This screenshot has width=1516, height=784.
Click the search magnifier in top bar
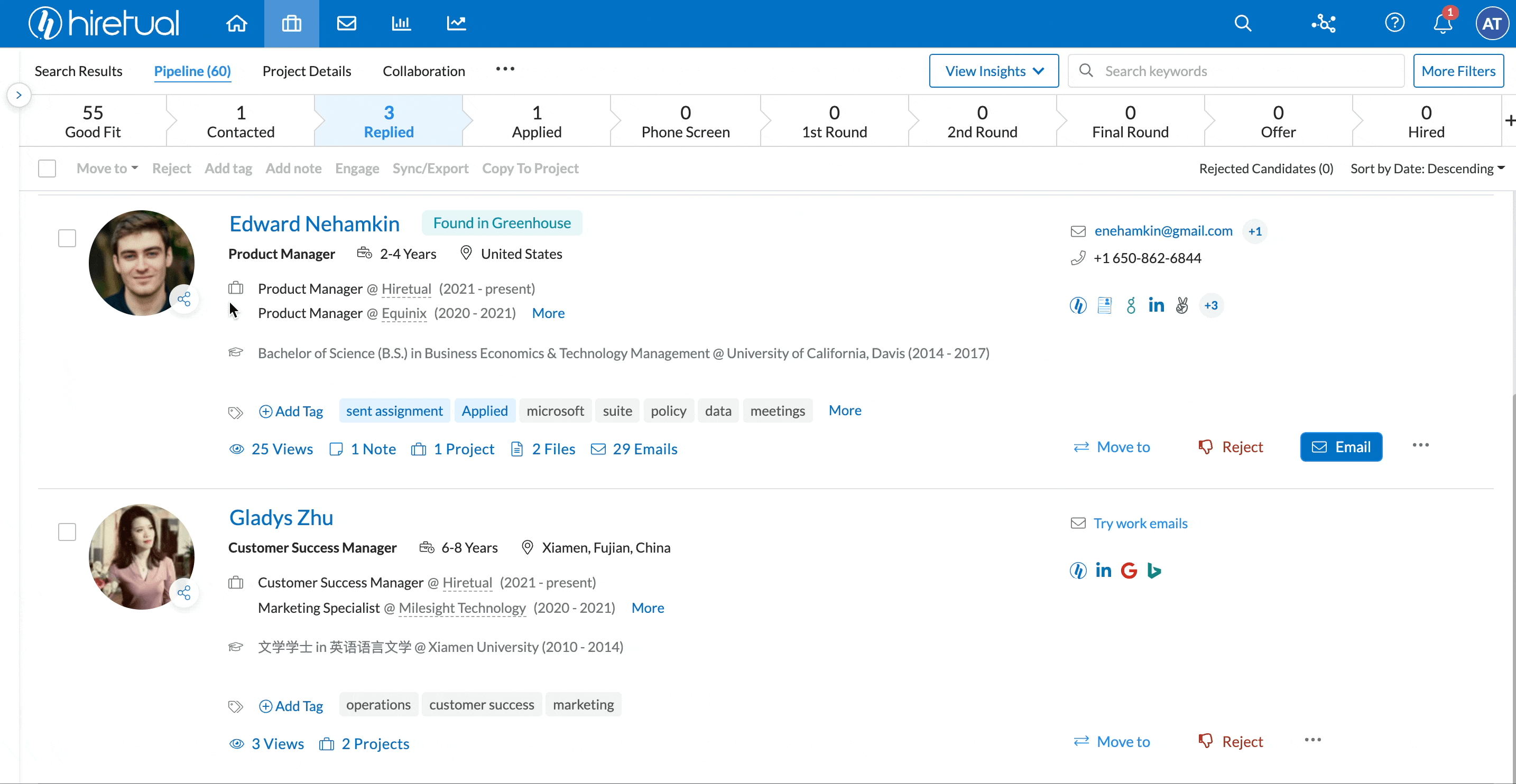tap(1242, 24)
